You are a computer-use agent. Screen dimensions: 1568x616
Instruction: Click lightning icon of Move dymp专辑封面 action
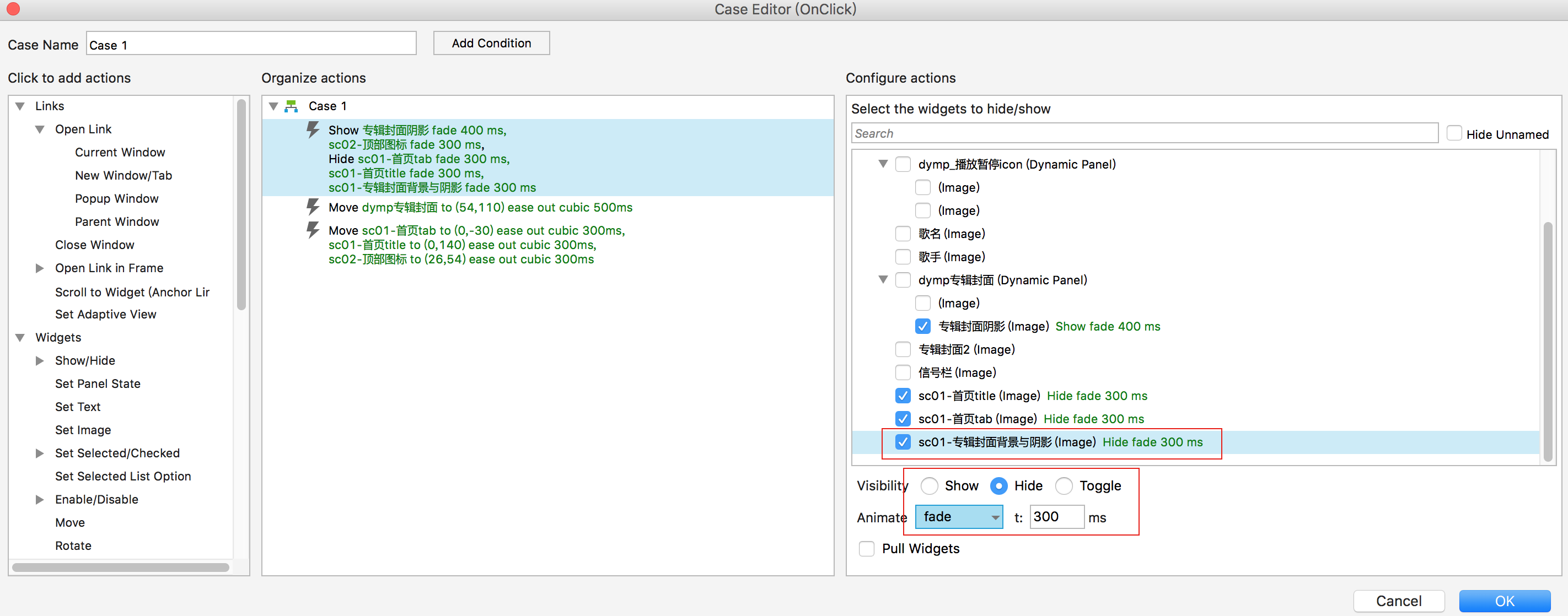[x=312, y=207]
